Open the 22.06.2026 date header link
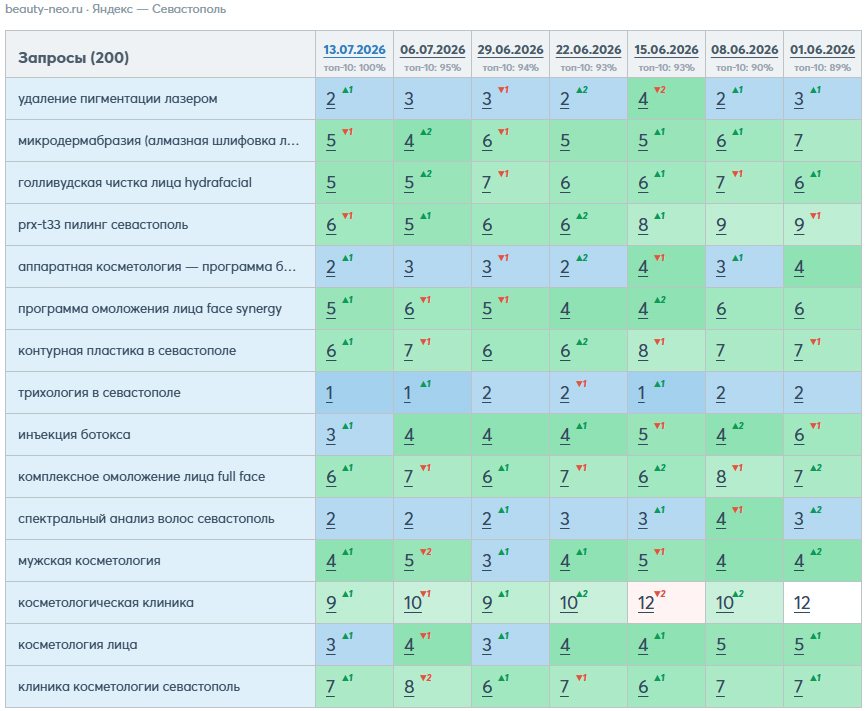The width and height of the screenshot is (866, 711). coord(588,50)
